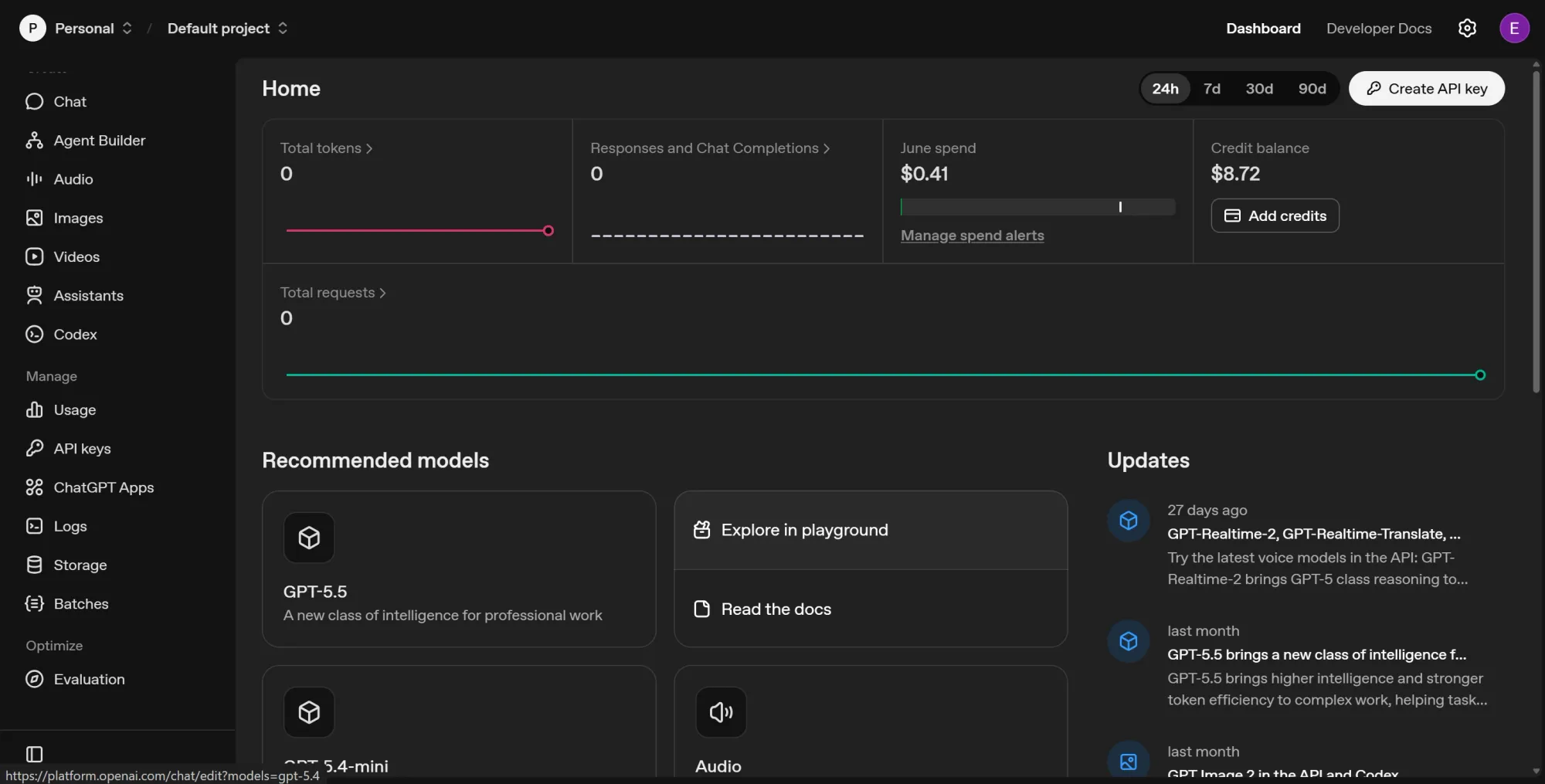Open the API keys key icon in the sidebar
Screen dimensions: 1545x784
(x=34, y=448)
